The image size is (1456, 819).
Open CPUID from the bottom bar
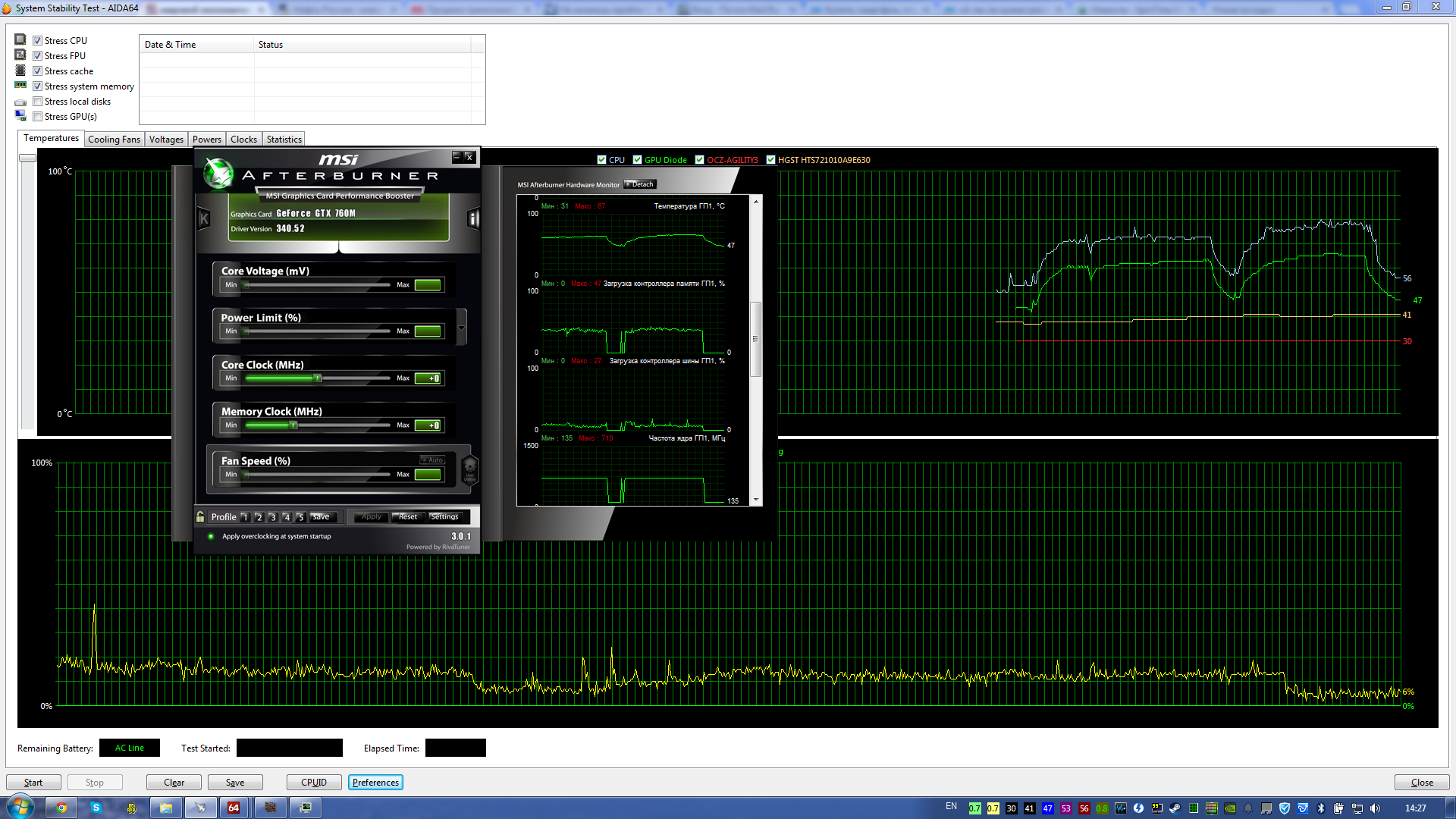click(314, 783)
